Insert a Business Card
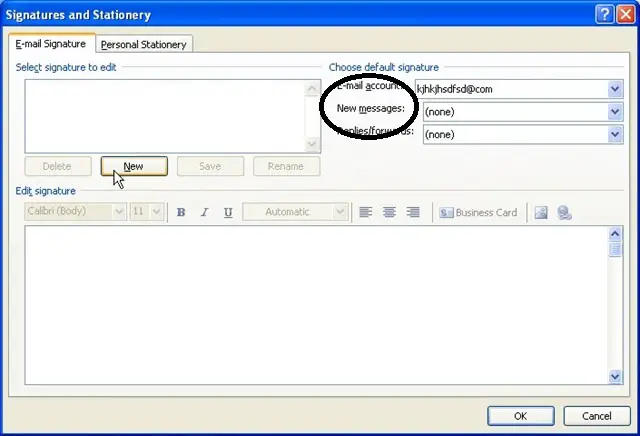Viewport: 640px width, 436px height. [478, 213]
